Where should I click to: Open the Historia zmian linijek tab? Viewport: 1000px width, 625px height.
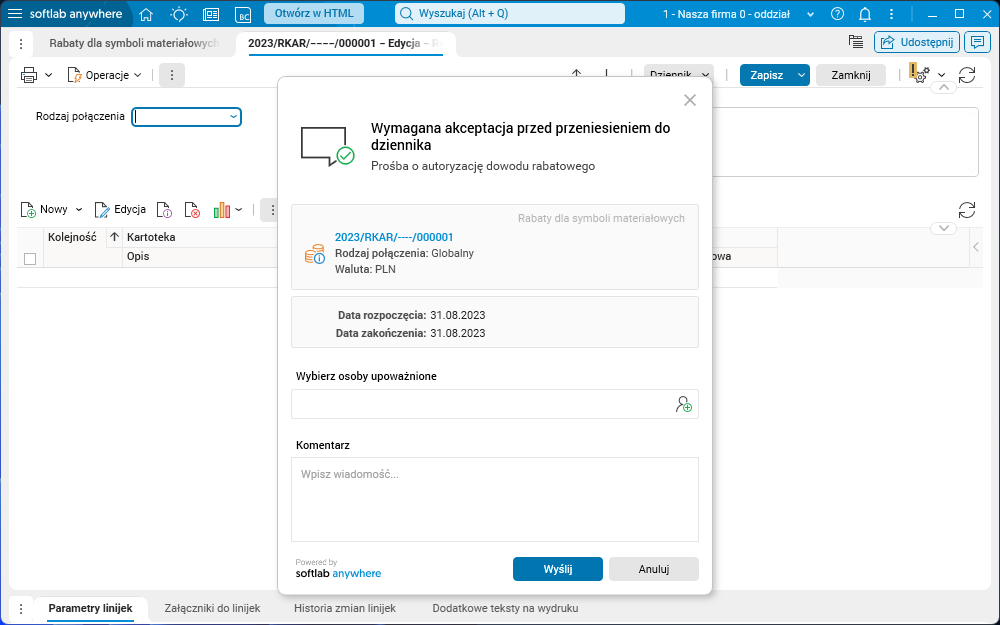345,608
